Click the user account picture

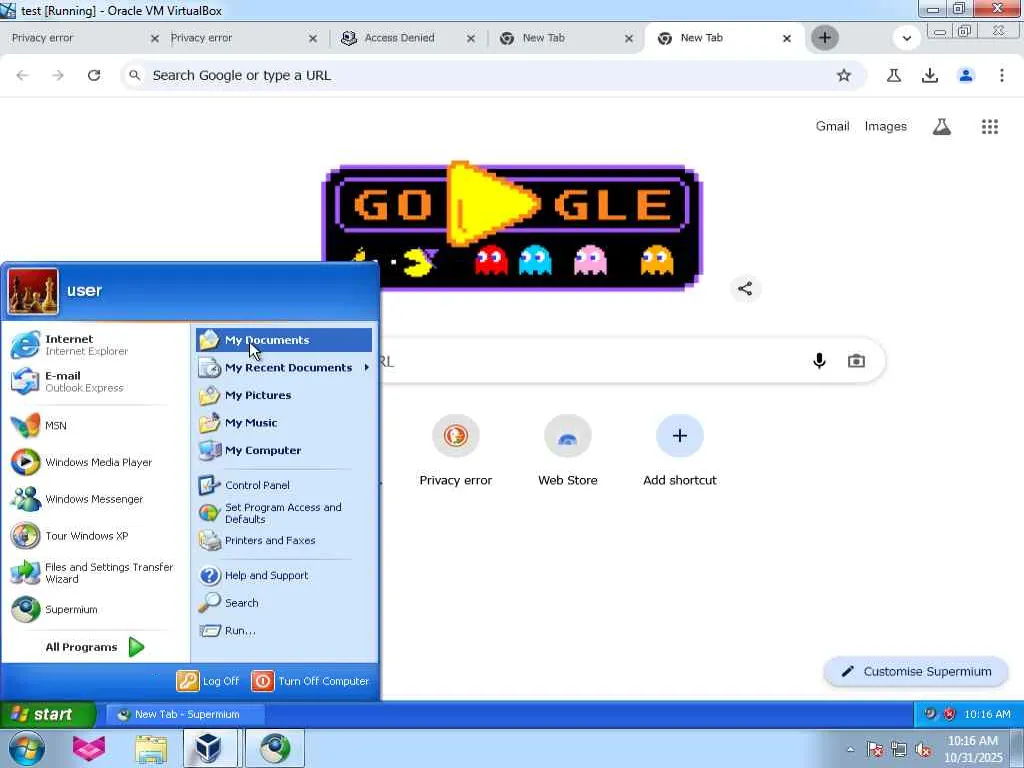pyautogui.click(x=33, y=291)
